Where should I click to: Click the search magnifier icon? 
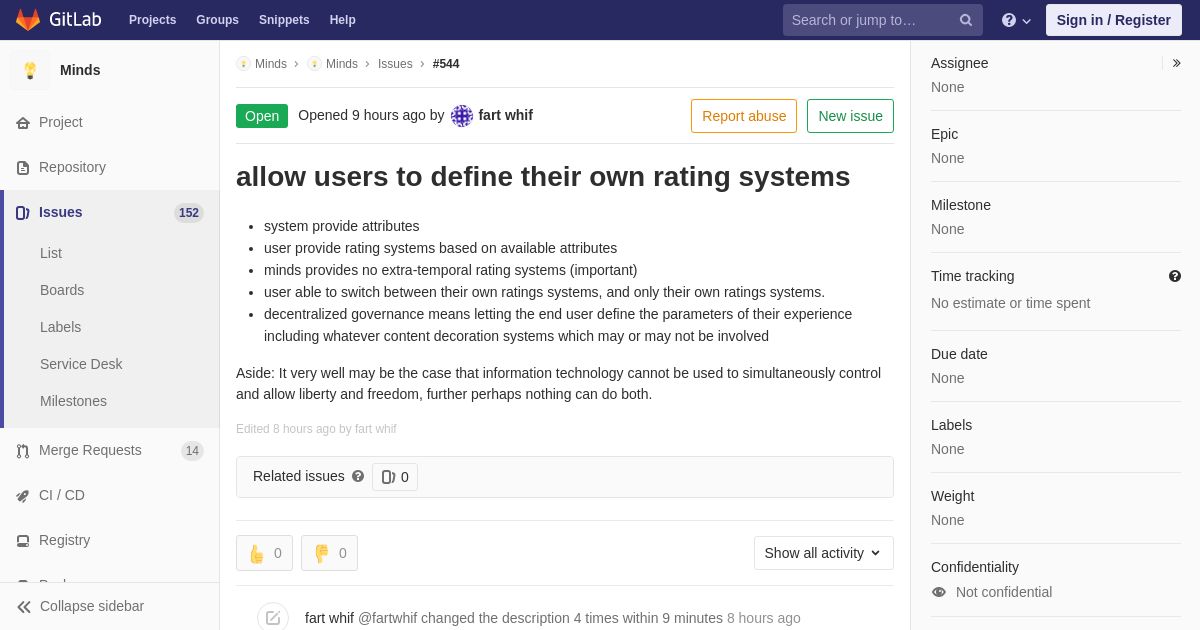click(x=966, y=20)
